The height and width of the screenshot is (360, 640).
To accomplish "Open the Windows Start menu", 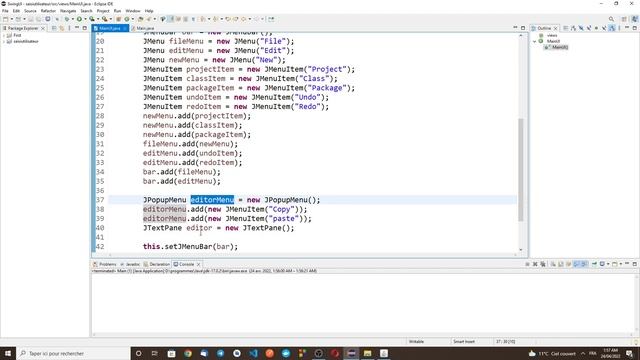I will point(8,353).
